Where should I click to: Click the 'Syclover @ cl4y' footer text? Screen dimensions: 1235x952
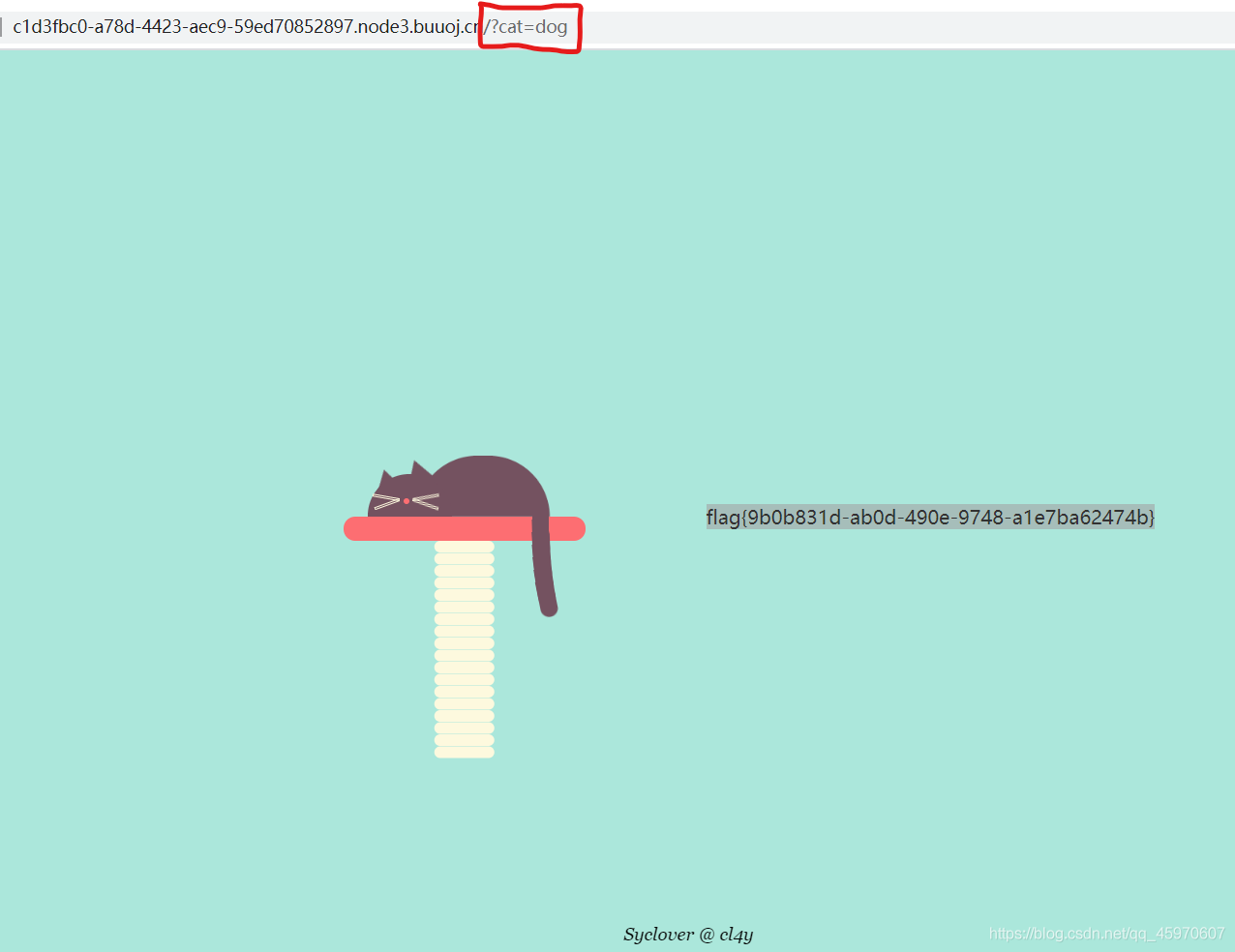pos(688,935)
